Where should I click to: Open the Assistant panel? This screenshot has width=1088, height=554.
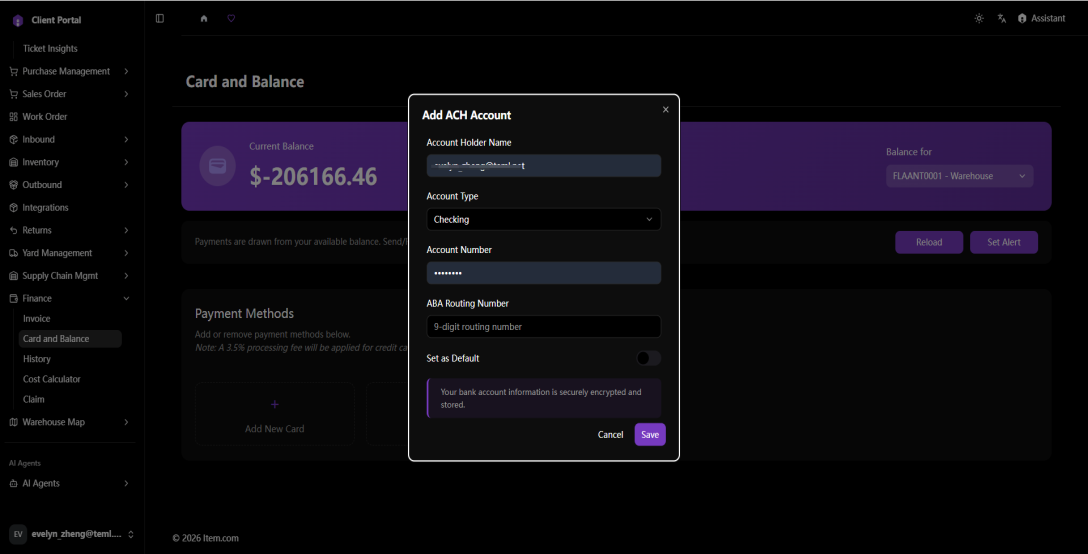(1042, 19)
